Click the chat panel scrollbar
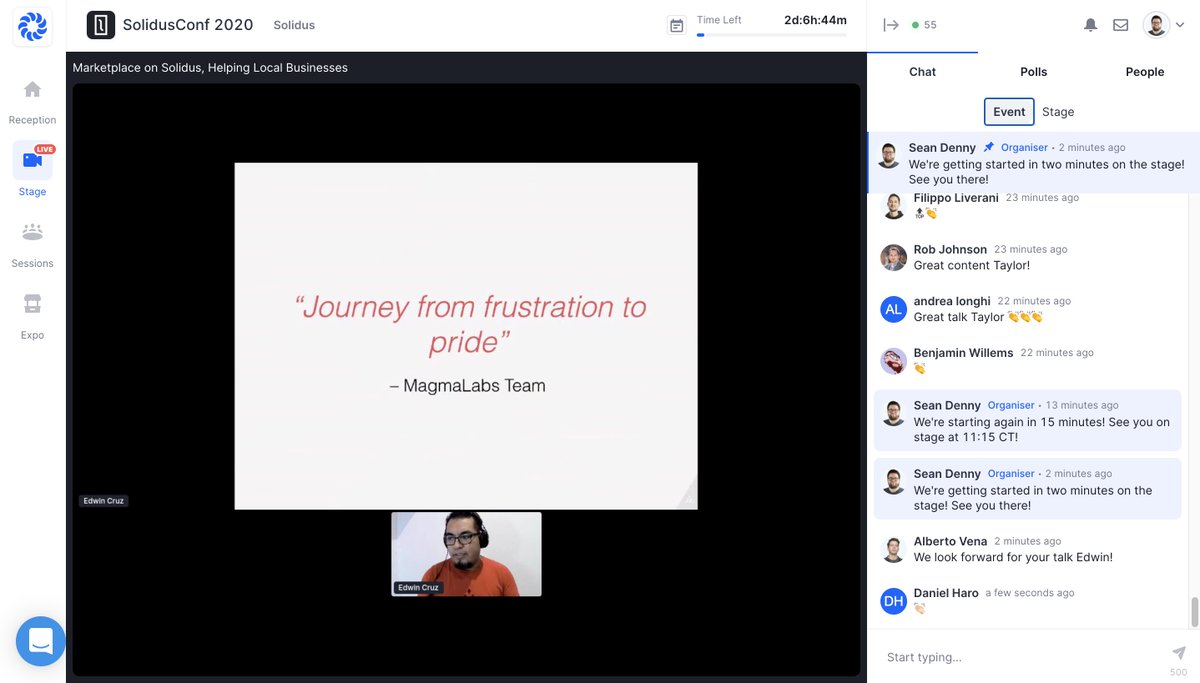This screenshot has height=683, width=1200. [1194, 610]
